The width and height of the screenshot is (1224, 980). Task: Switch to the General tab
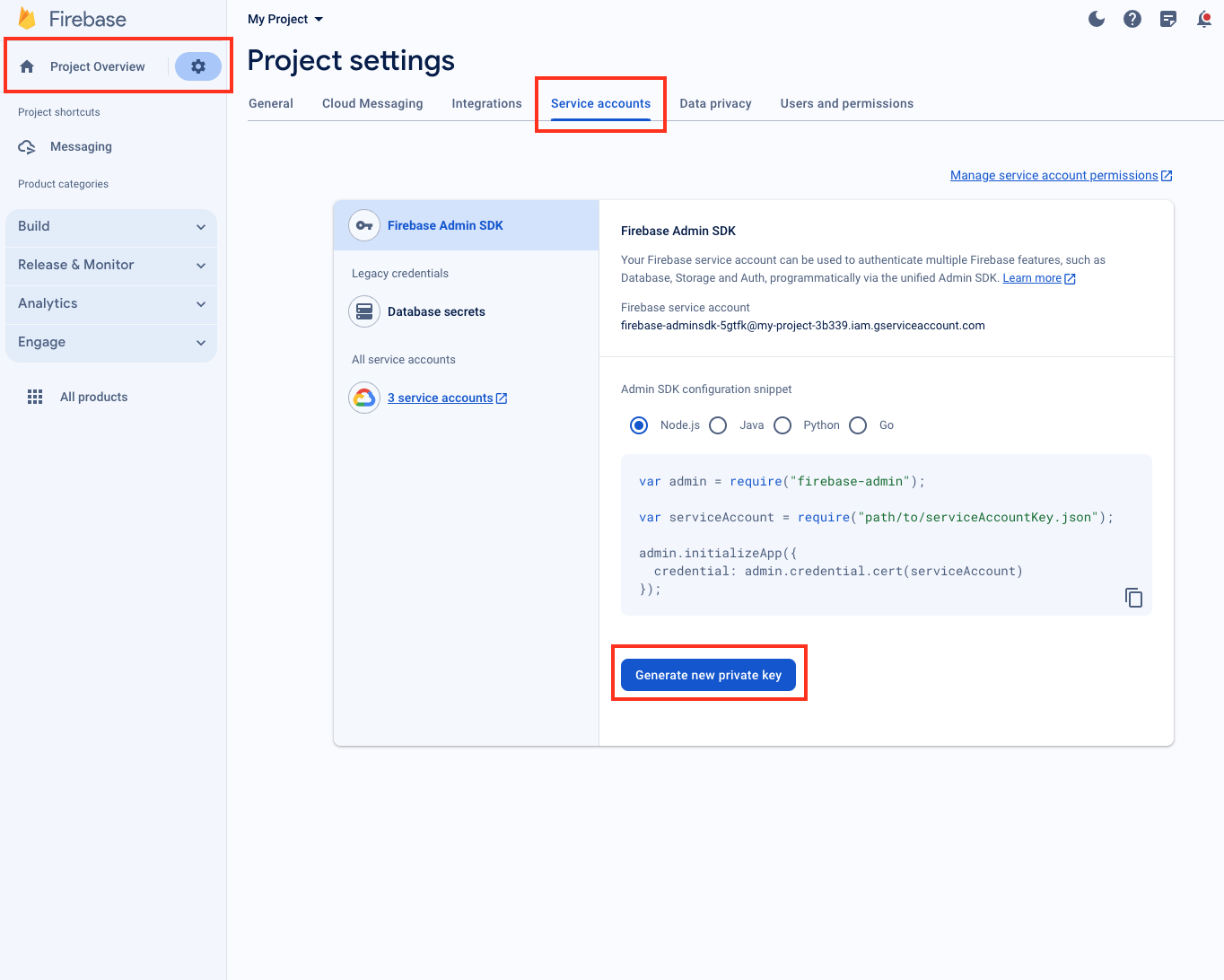pos(271,103)
